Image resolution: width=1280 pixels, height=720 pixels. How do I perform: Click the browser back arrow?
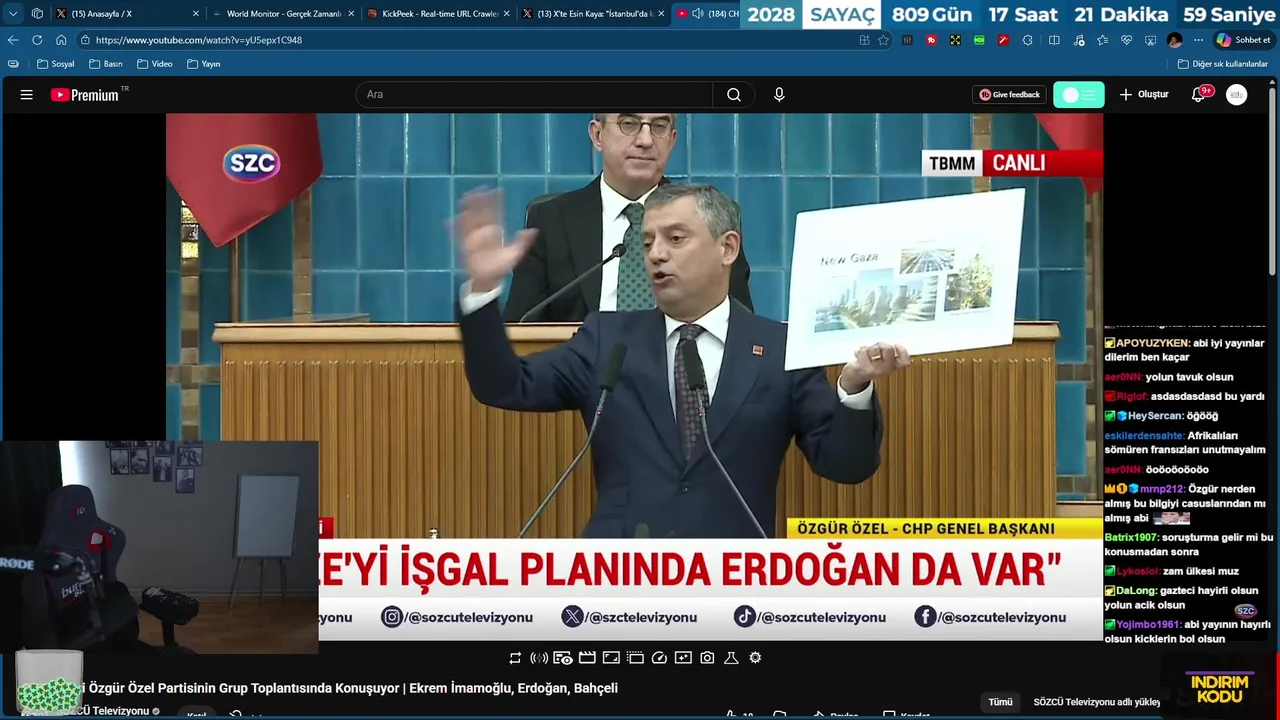point(13,40)
